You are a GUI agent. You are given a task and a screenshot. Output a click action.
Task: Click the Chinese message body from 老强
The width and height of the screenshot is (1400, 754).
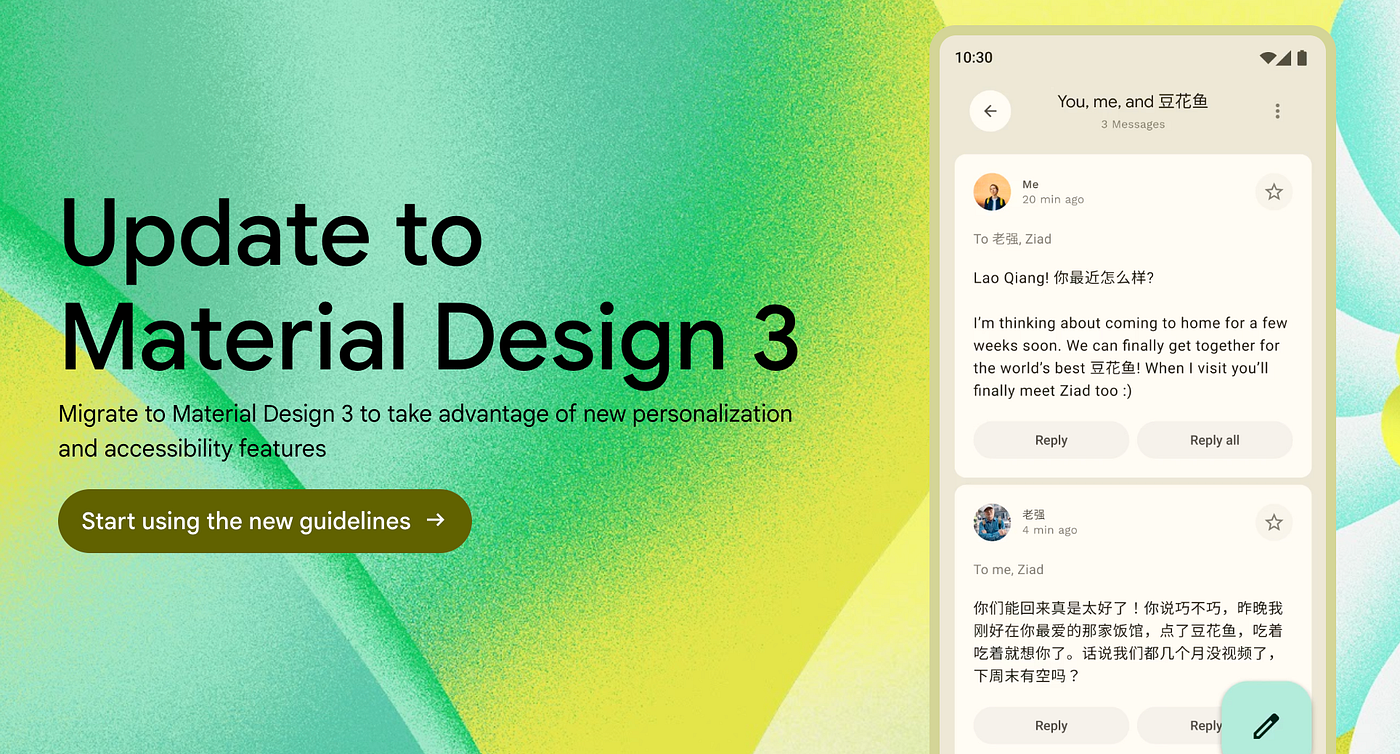pyautogui.click(x=1128, y=642)
